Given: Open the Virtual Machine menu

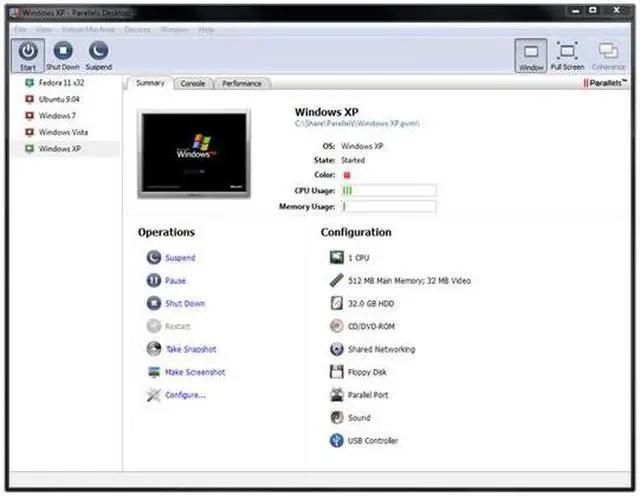Looking at the screenshot, I should click(x=88, y=30).
